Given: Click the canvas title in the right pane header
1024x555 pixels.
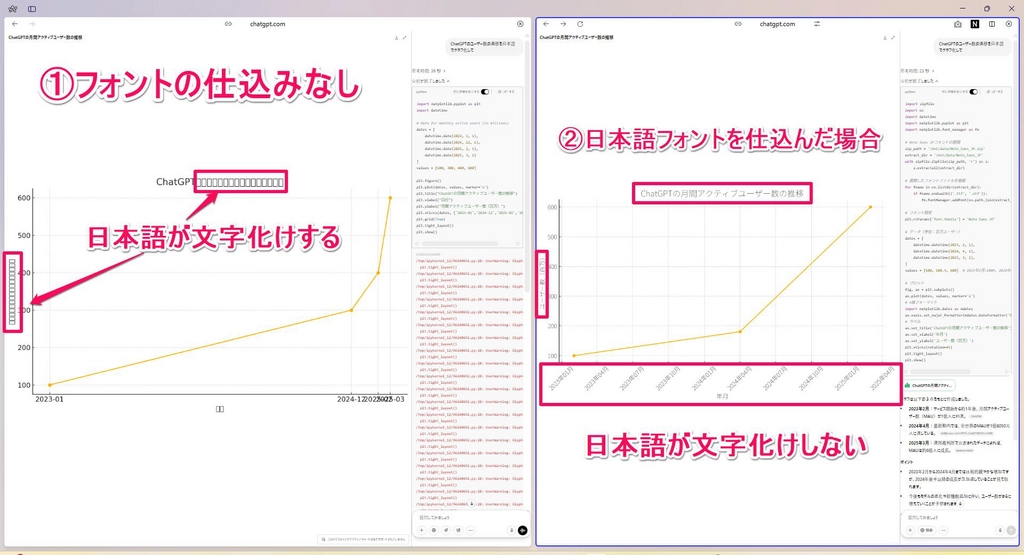Looking at the screenshot, I should click(577, 38).
